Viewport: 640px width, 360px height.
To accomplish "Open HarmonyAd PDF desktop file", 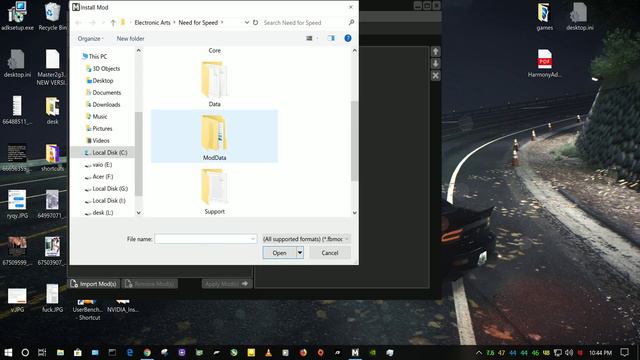I will pos(544,63).
